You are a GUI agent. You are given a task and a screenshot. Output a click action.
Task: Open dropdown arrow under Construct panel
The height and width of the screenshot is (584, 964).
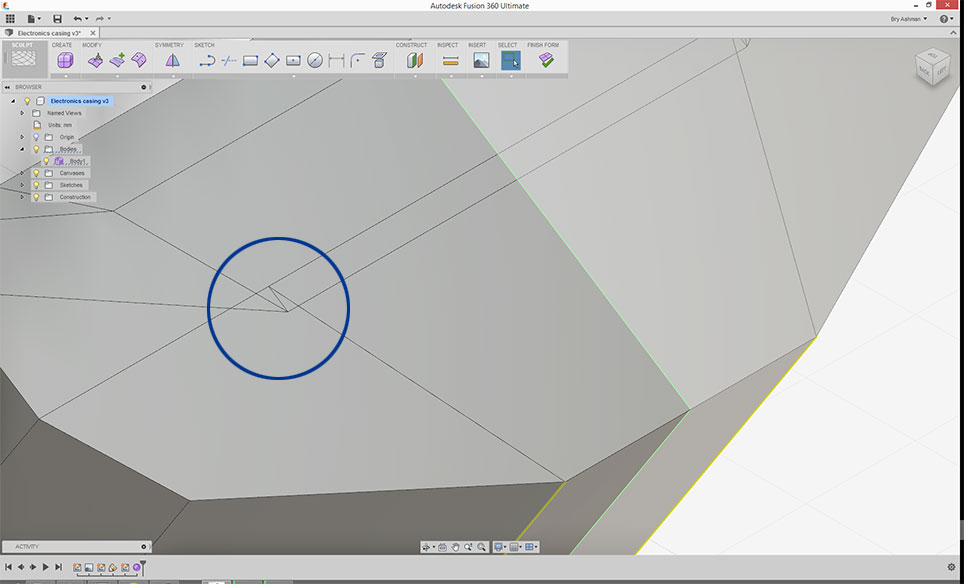pyautogui.click(x=415, y=76)
